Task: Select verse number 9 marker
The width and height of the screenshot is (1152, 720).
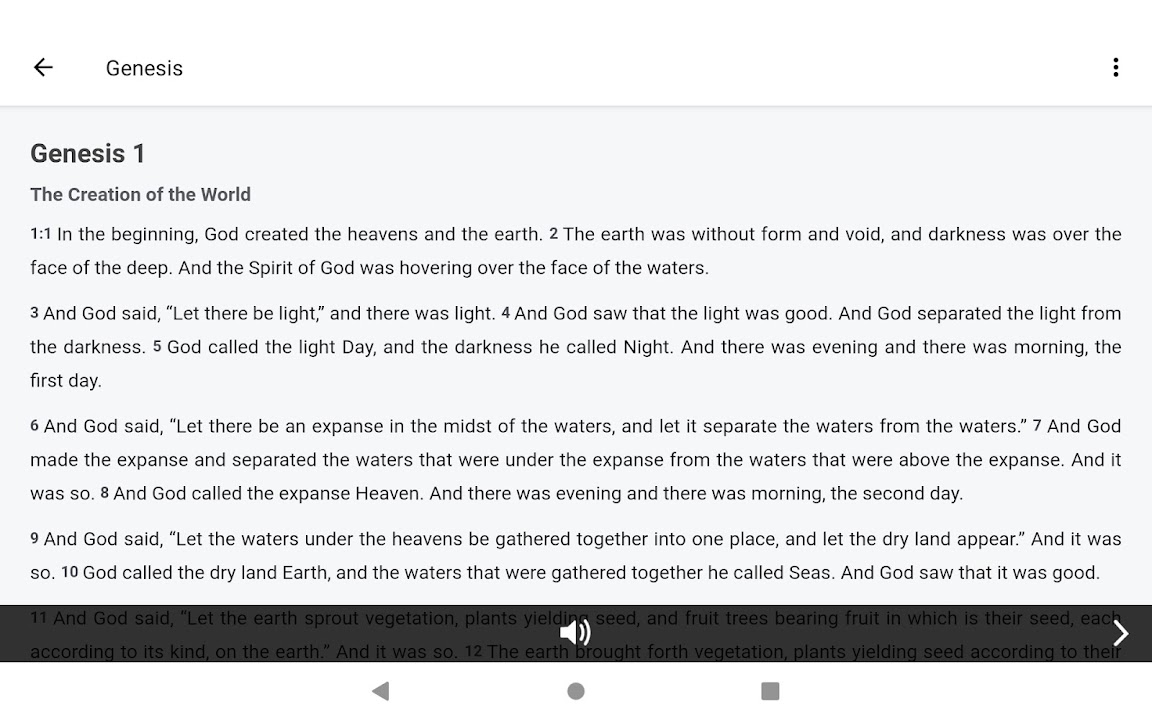Action: pyautogui.click(x=34, y=539)
